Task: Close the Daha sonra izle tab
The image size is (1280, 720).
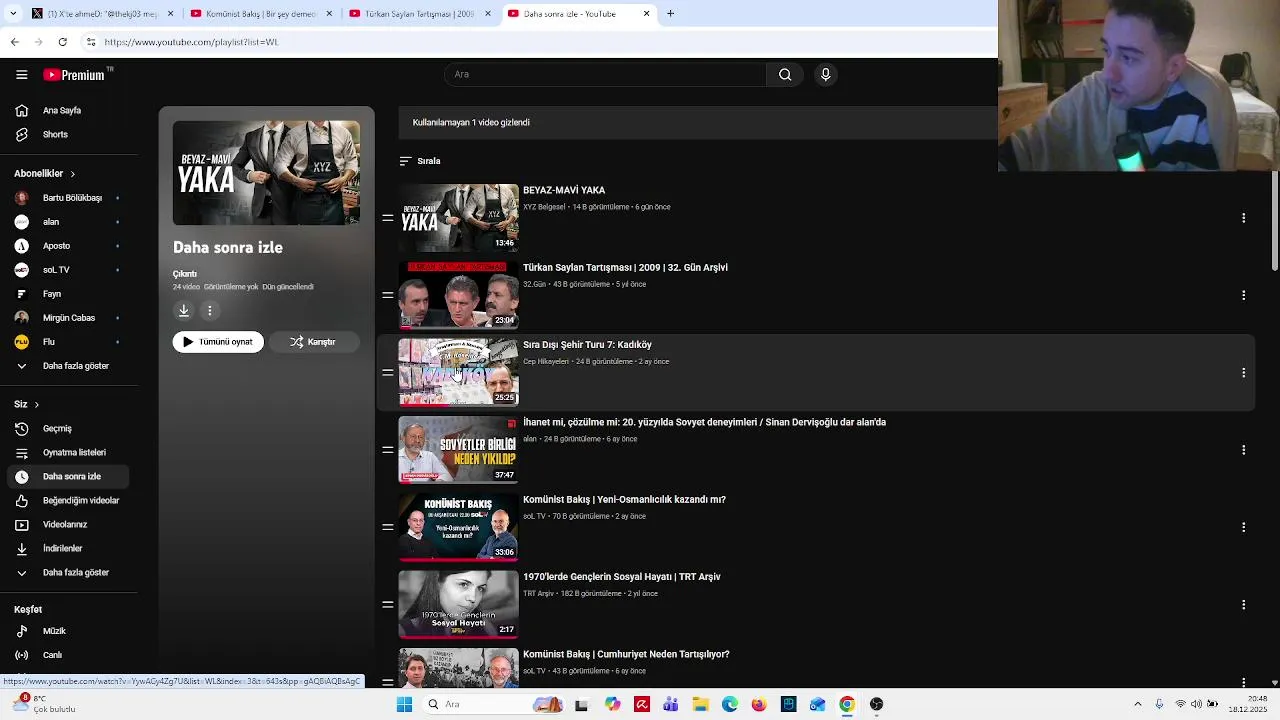Action: point(646,14)
